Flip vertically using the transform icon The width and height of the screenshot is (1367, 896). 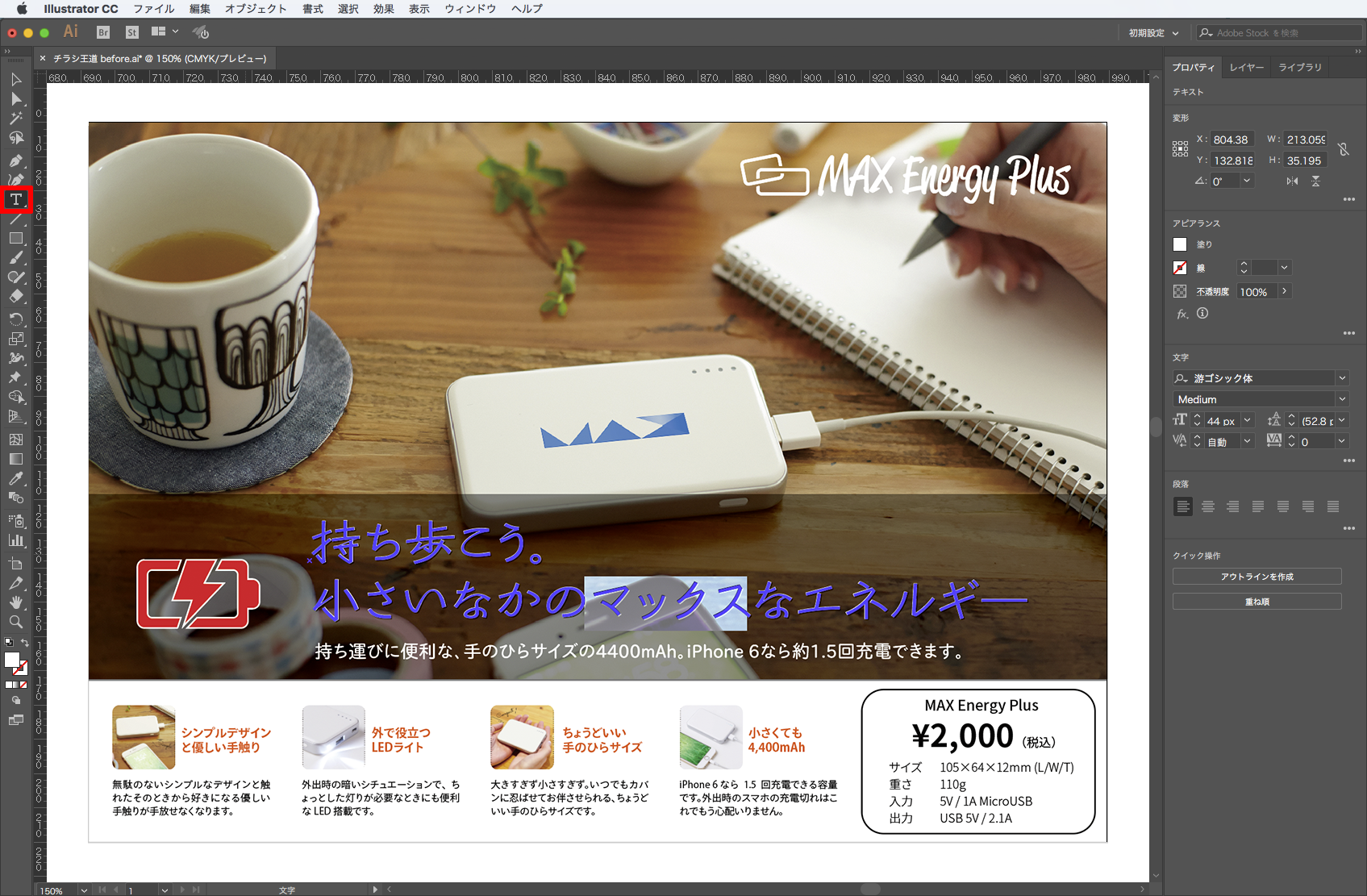[1315, 181]
